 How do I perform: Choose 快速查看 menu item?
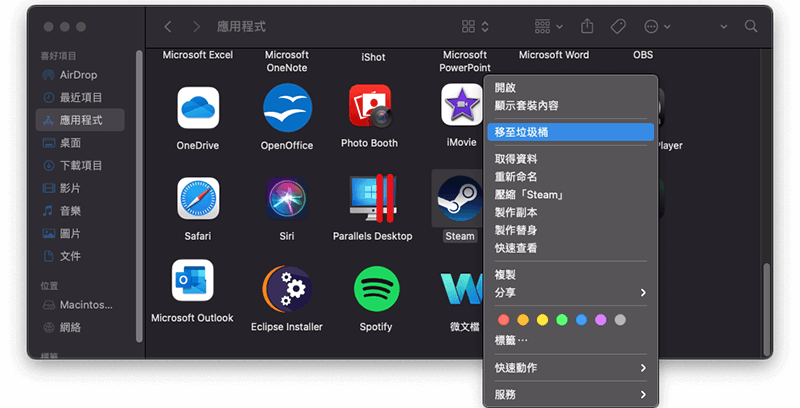coord(570,248)
